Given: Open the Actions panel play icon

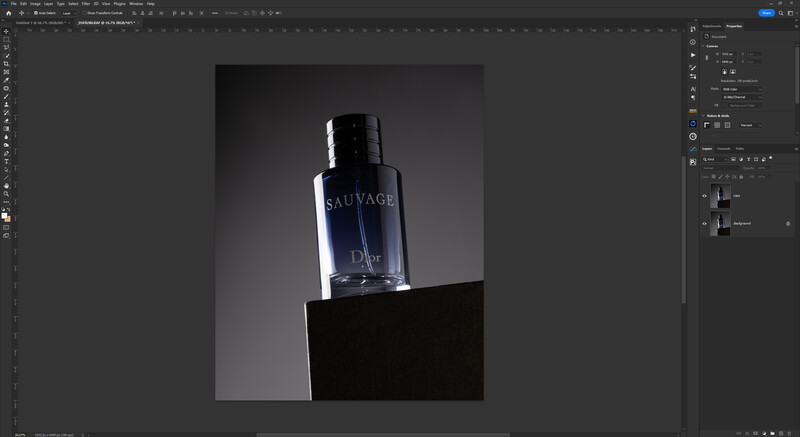Looking at the screenshot, I should click(693, 55).
